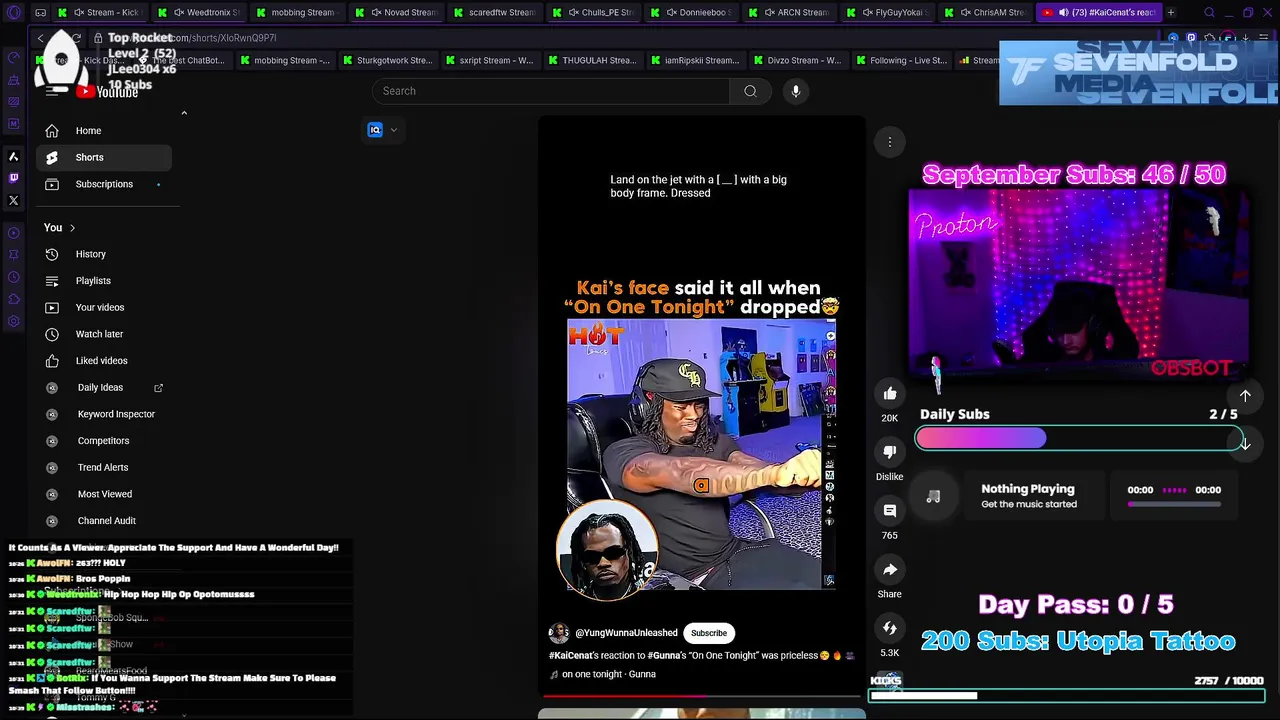
Task: Click the Remix button showing 5.3K
Action: 890,628
